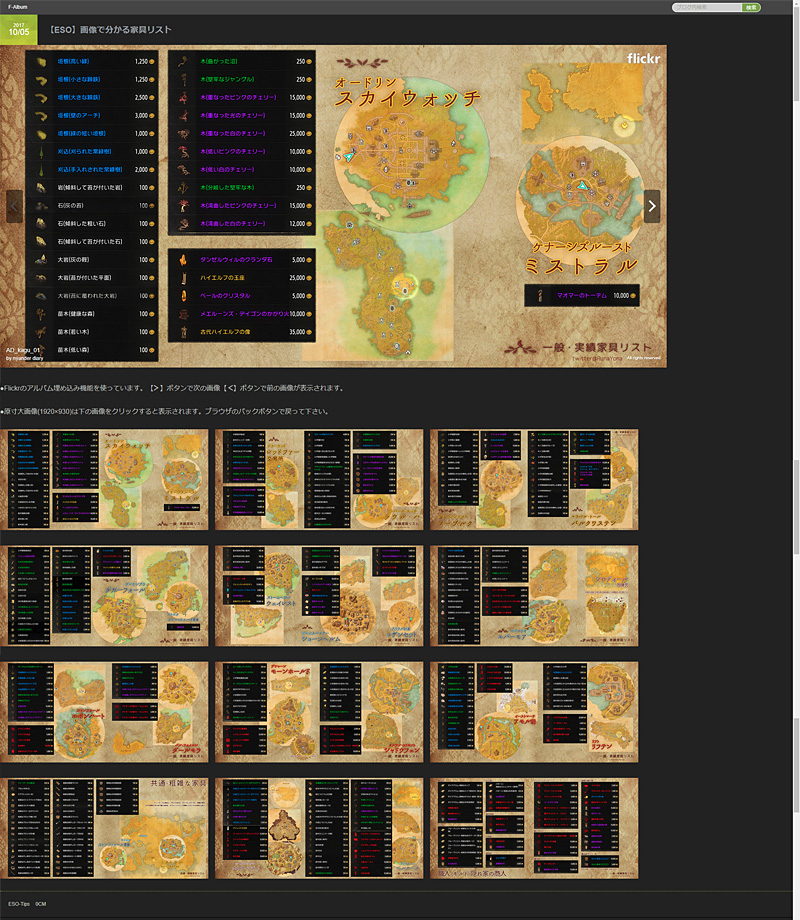Viewport: 800px width, 920px height.
Task: Open the F-Album blog title link
Action: (x=18, y=7)
